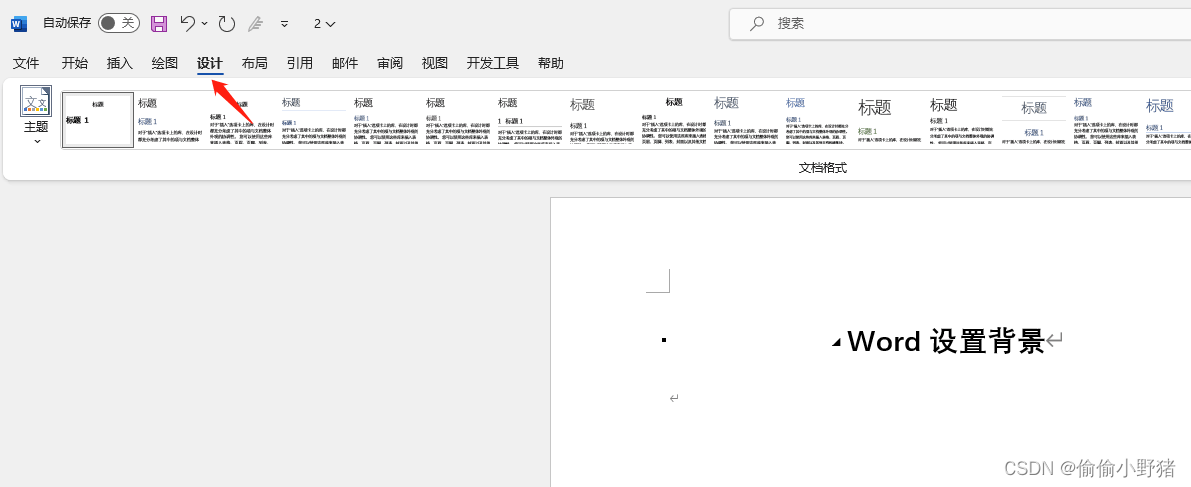Switch to the 开始 Home tab
Image resolution: width=1191 pixels, height=487 pixels.
[x=74, y=63]
